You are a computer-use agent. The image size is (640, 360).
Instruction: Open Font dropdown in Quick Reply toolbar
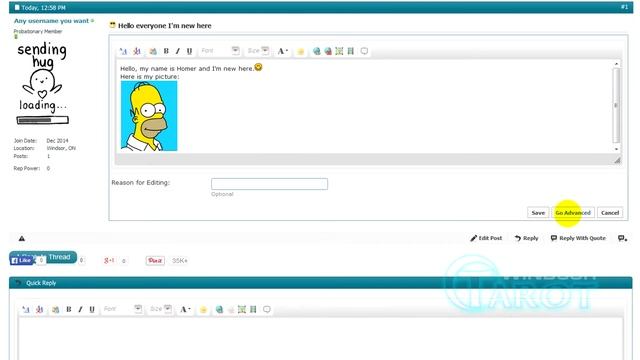[x=122, y=309]
